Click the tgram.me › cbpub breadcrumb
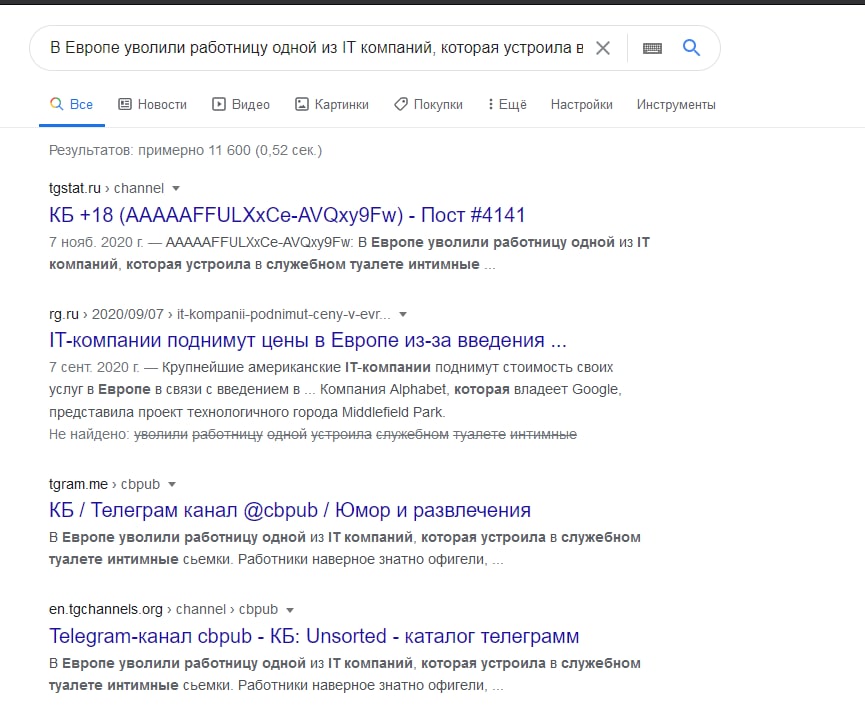This screenshot has height=716, width=865. click(104, 484)
